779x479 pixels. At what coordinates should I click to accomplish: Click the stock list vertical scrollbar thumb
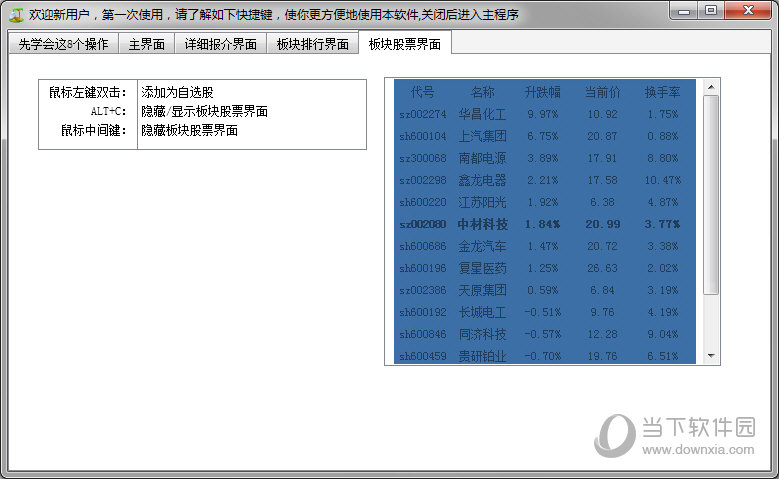(x=711, y=195)
